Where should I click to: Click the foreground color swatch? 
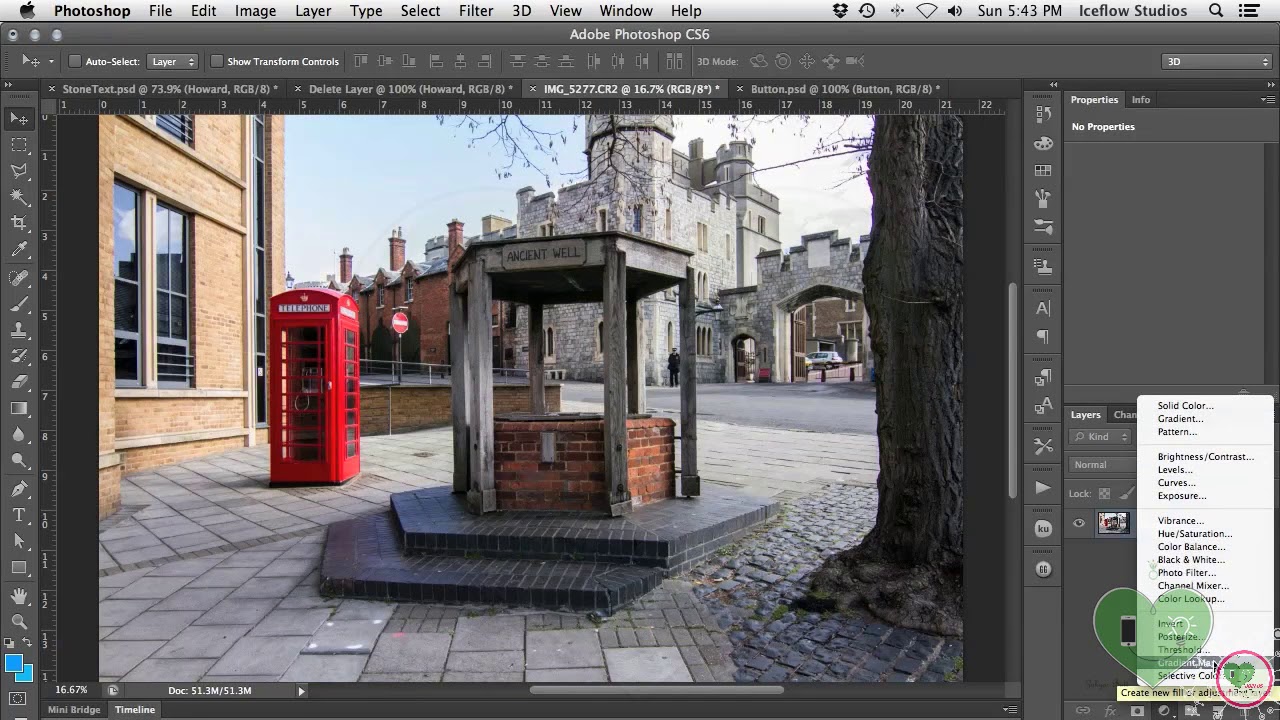pyautogui.click(x=13, y=664)
